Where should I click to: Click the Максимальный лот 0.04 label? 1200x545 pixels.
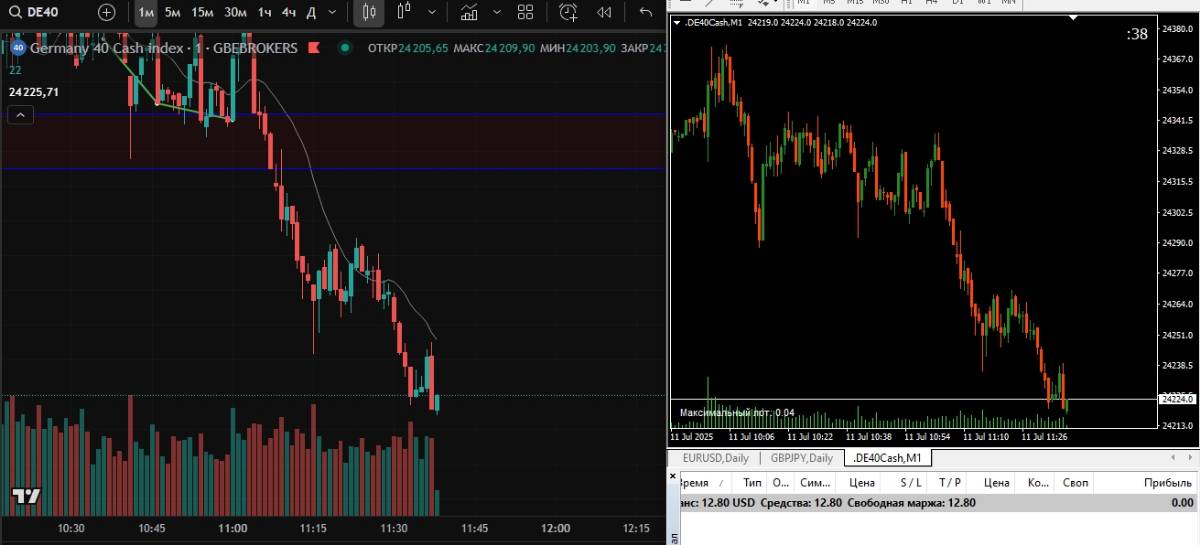tap(737, 412)
